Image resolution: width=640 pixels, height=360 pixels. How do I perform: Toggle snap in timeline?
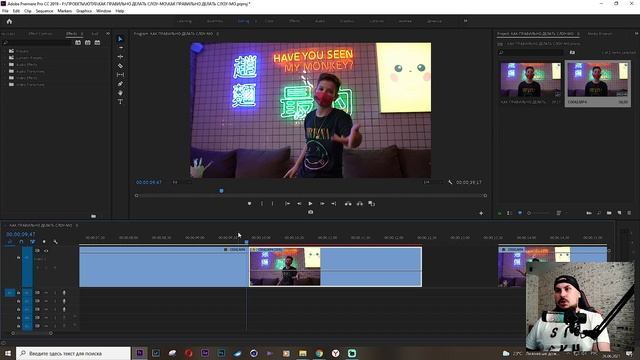click(x=21, y=242)
